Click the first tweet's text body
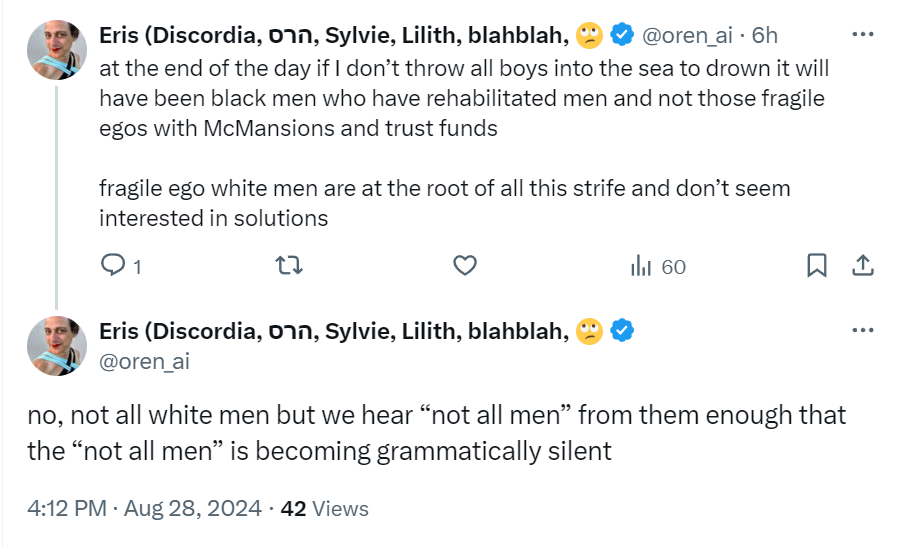This screenshot has height=547, width=898. coord(464,143)
